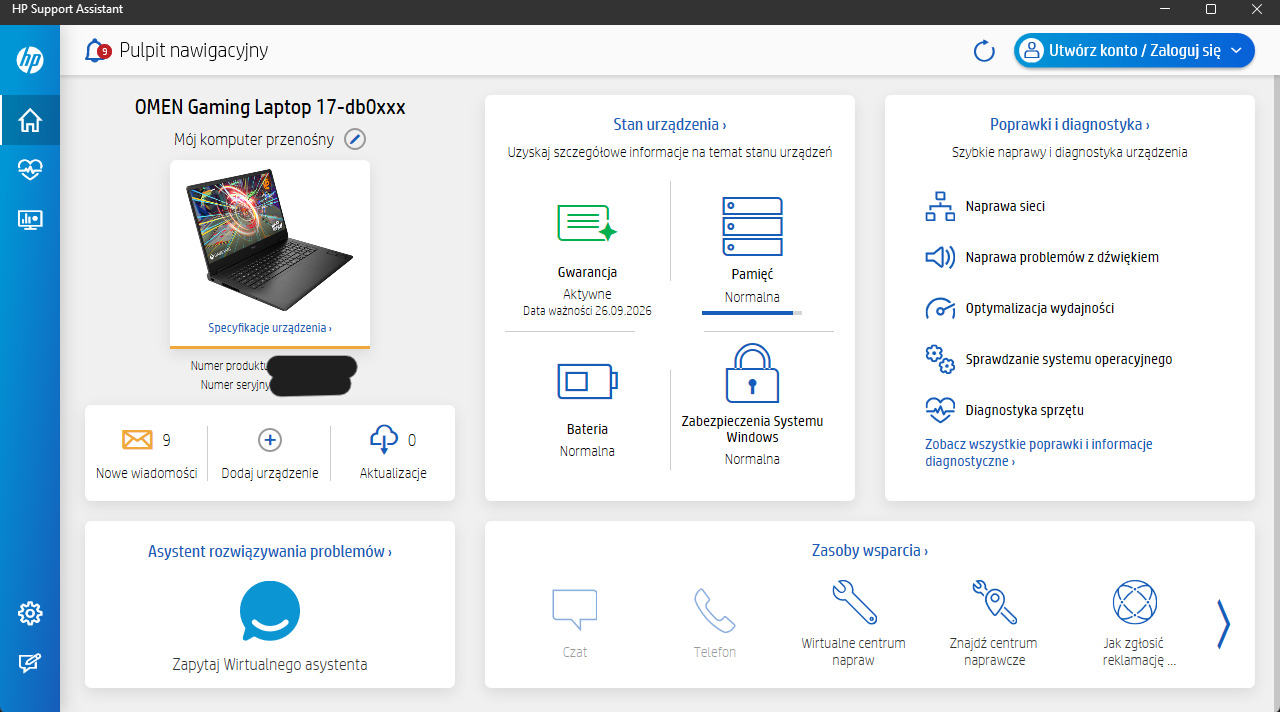Click the notification bell icon
This screenshot has height=712, width=1280.
pos(96,50)
